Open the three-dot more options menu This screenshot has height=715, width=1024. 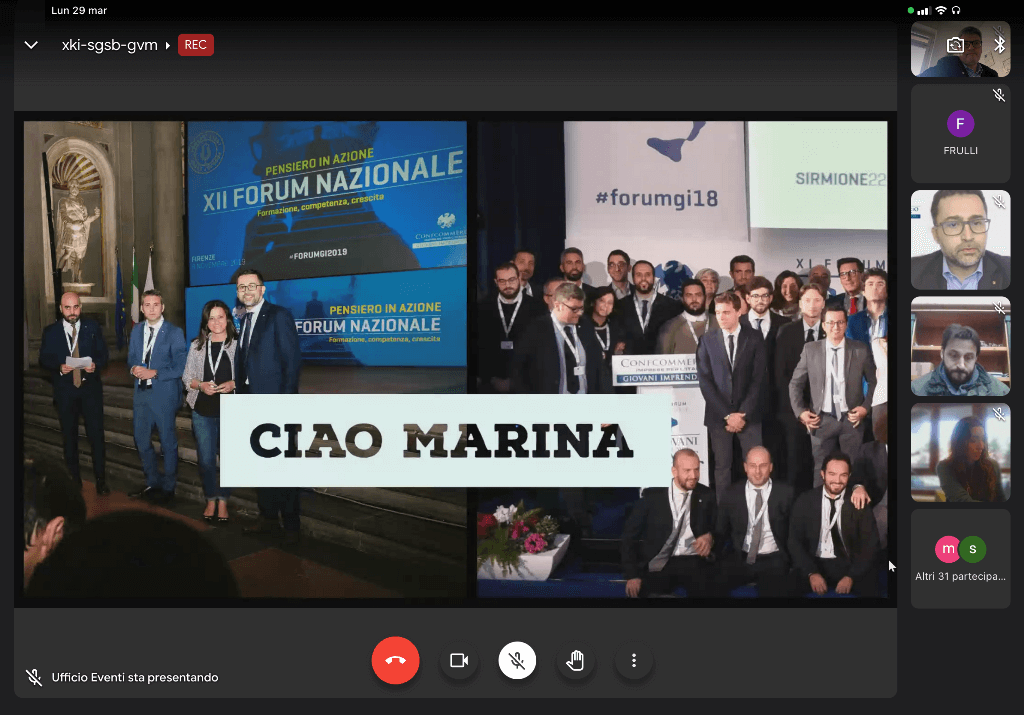tap(633, 660)
